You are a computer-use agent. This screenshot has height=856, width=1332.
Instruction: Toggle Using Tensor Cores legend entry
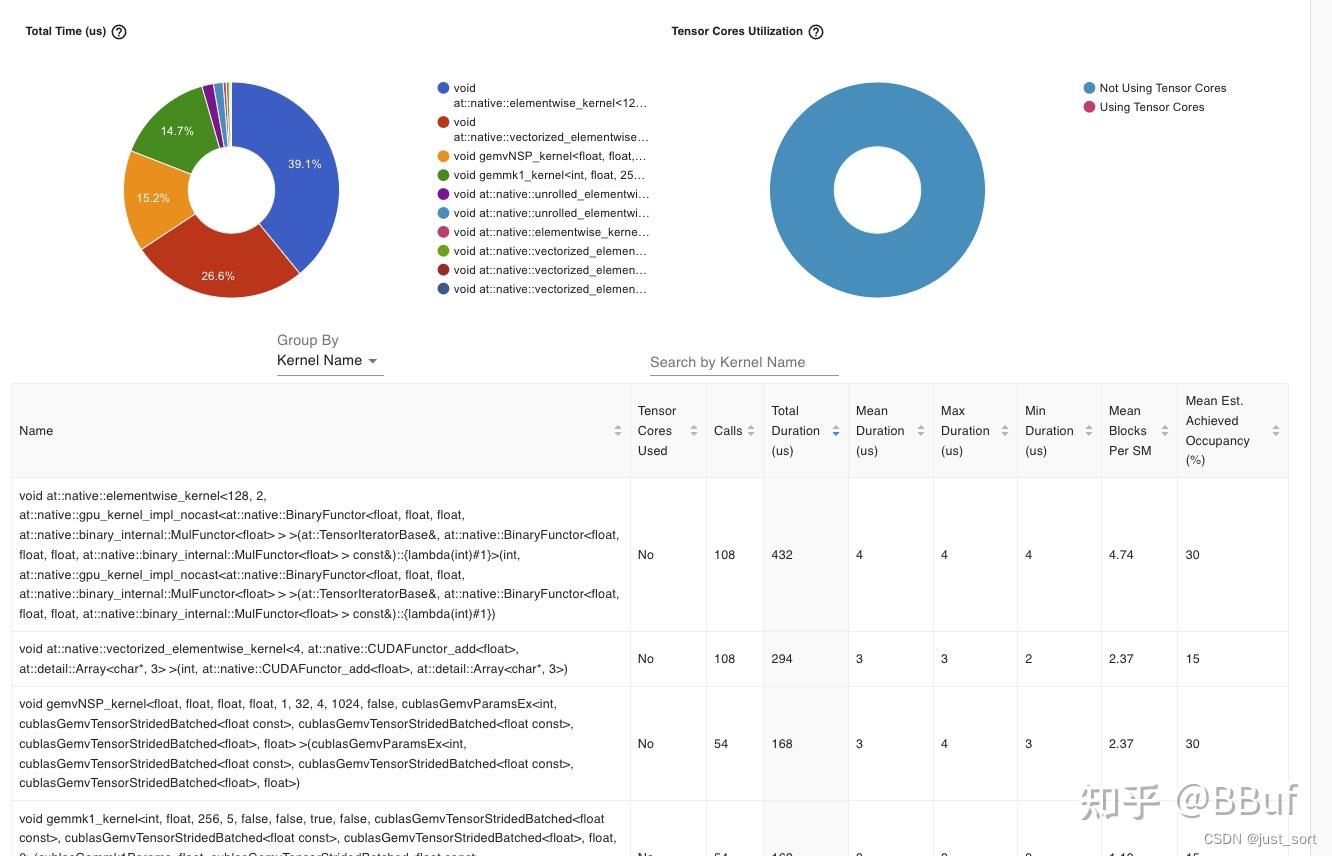1144,107
